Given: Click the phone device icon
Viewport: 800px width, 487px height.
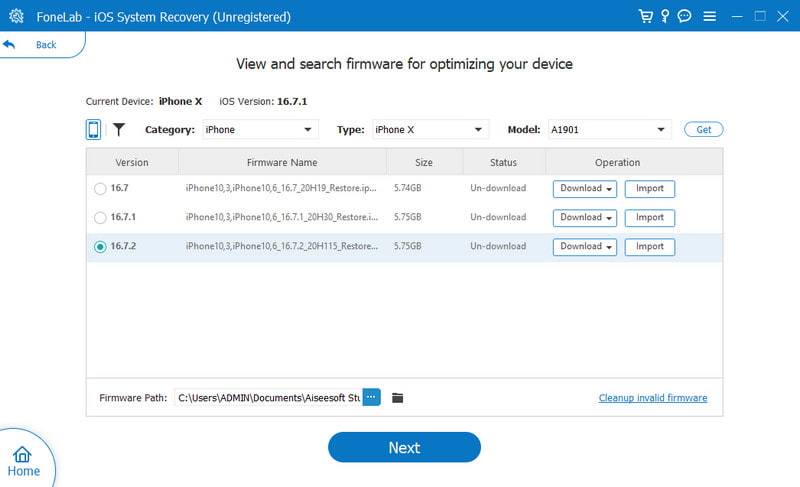Looking at the screenshot, I should pyautogui.click(x=93, y=130).
